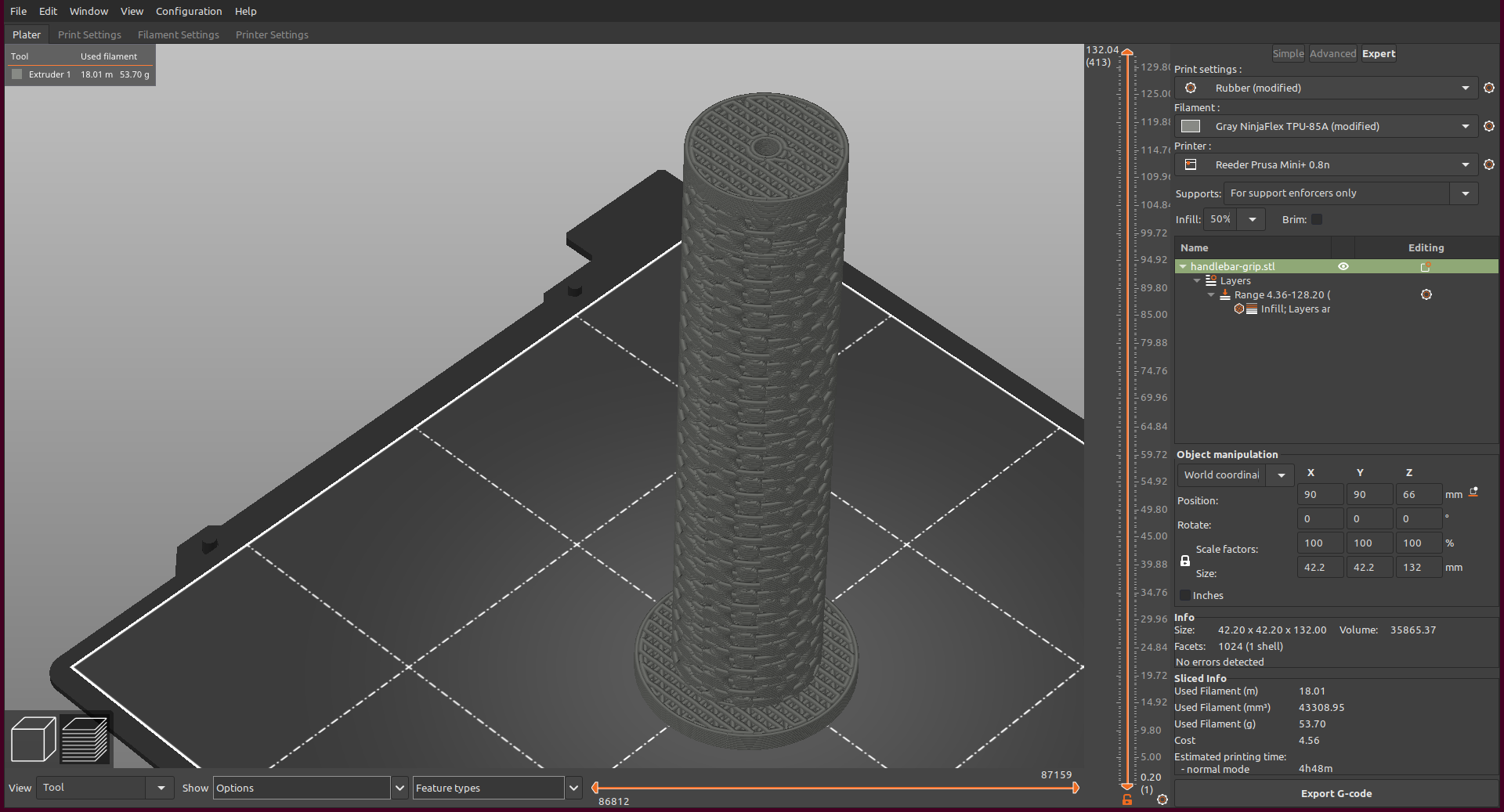Click the infill icon beside 'Infill; Layers'
This screenshot has width=1504, height=812.
pyautogui.click(x=1239, y=309)
